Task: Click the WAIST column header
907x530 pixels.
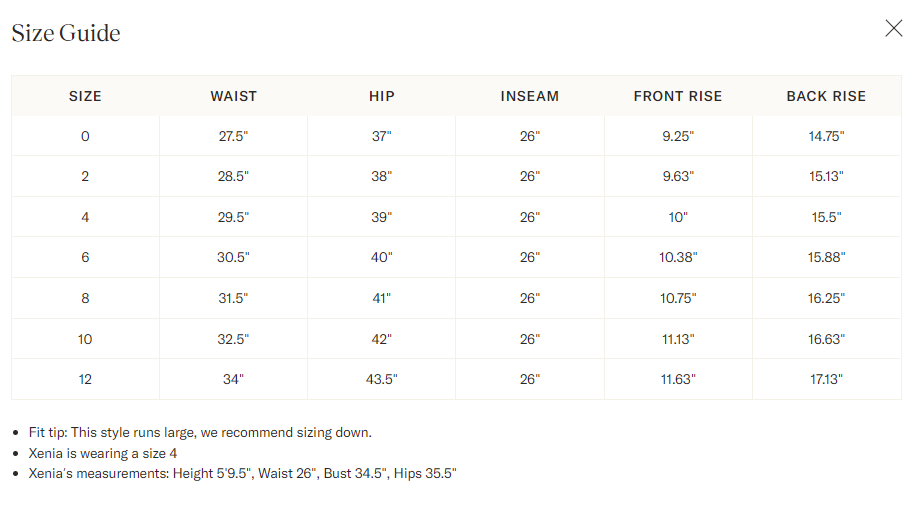Action: (234, 96)
